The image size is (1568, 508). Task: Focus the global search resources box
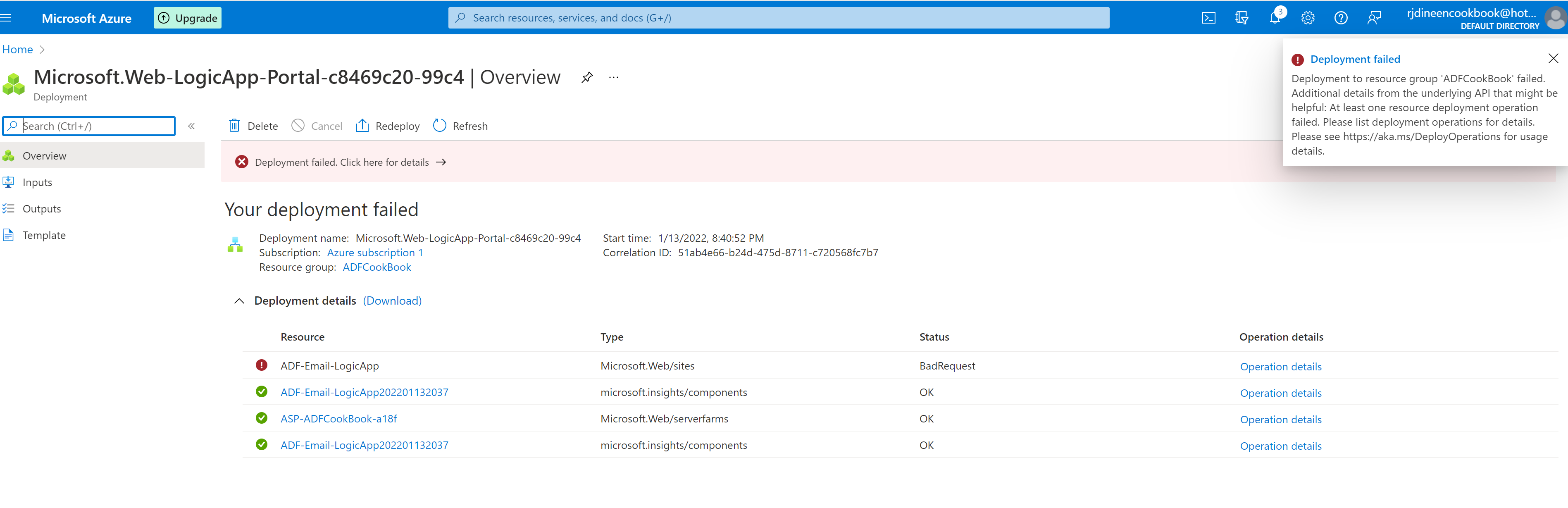click(x=779, y=18)
